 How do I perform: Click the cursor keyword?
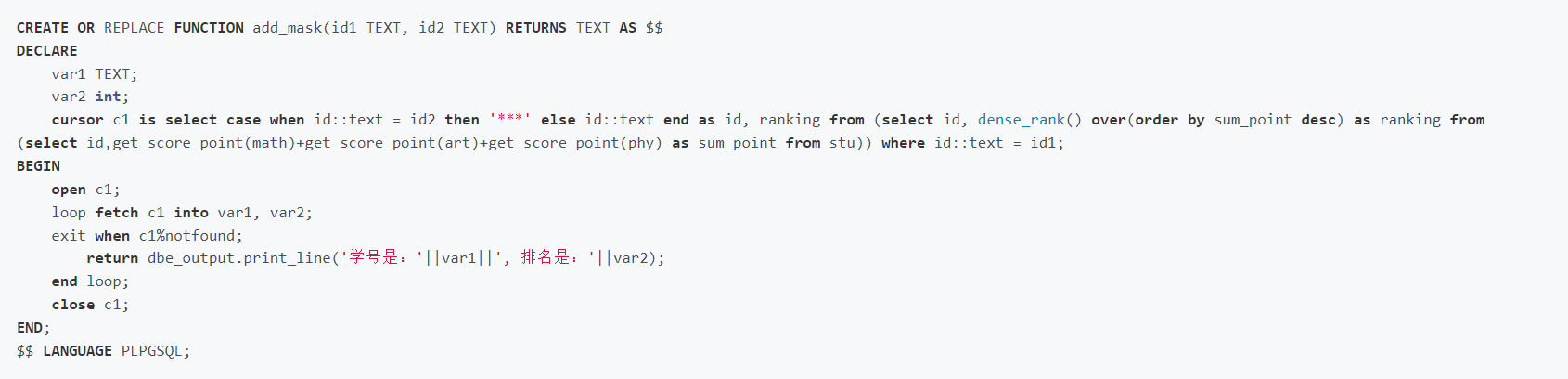pyautogui.click(x=77, y=120)
